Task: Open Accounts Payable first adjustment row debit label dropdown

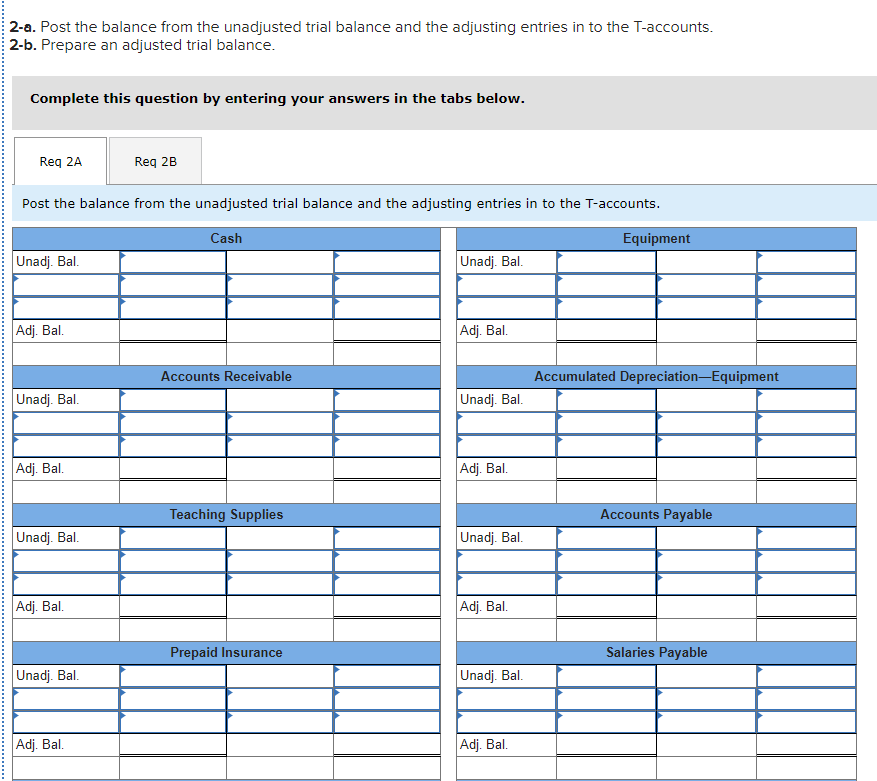Action: (x=506, y=561)
